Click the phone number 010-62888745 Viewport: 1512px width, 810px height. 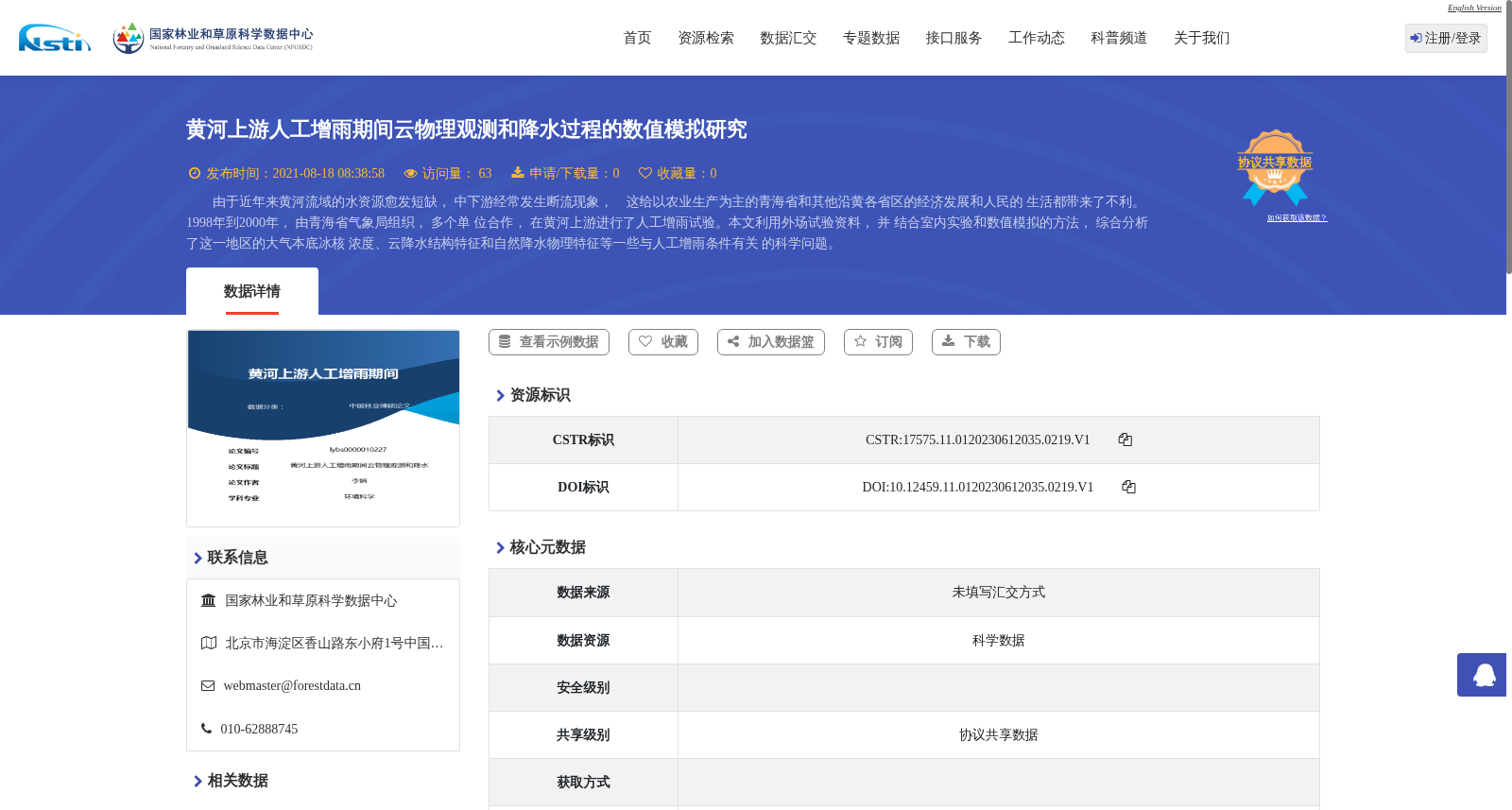point(259,729)
